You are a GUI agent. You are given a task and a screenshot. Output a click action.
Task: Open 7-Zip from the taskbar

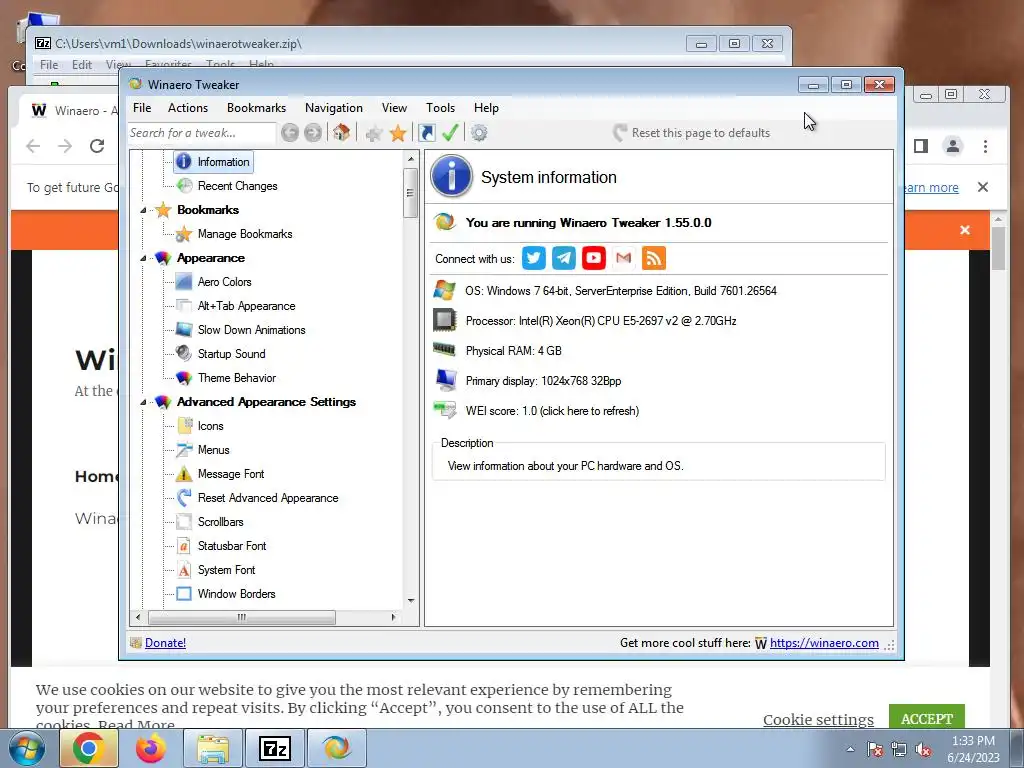274,748
